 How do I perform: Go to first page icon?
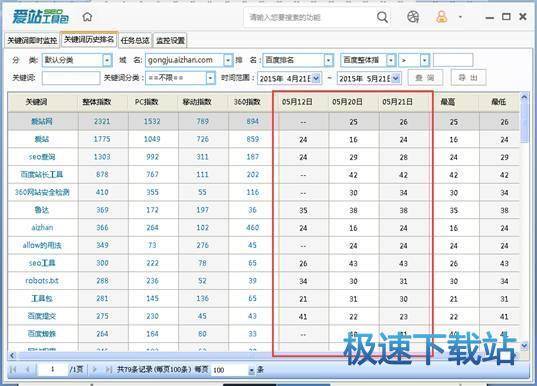coord(13,370)
